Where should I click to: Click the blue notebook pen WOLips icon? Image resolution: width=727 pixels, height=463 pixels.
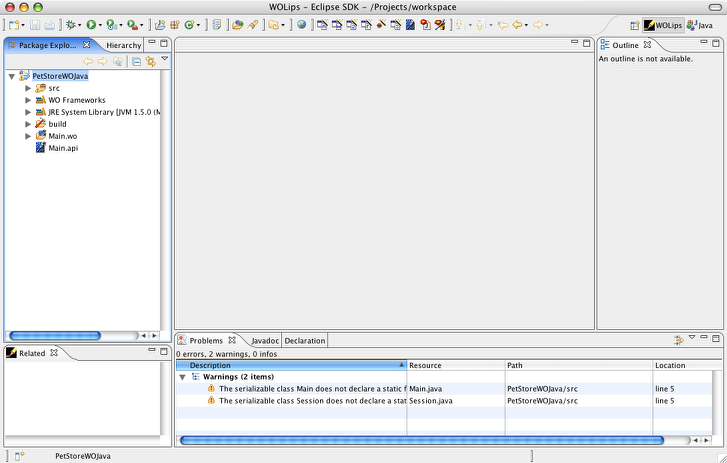click(410, 25)
